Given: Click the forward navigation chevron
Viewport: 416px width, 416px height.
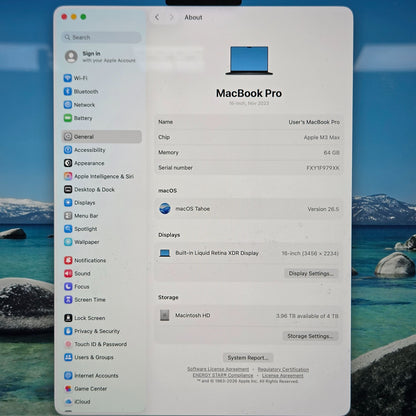Looking at the screenshot, I should tap(172, 17).
